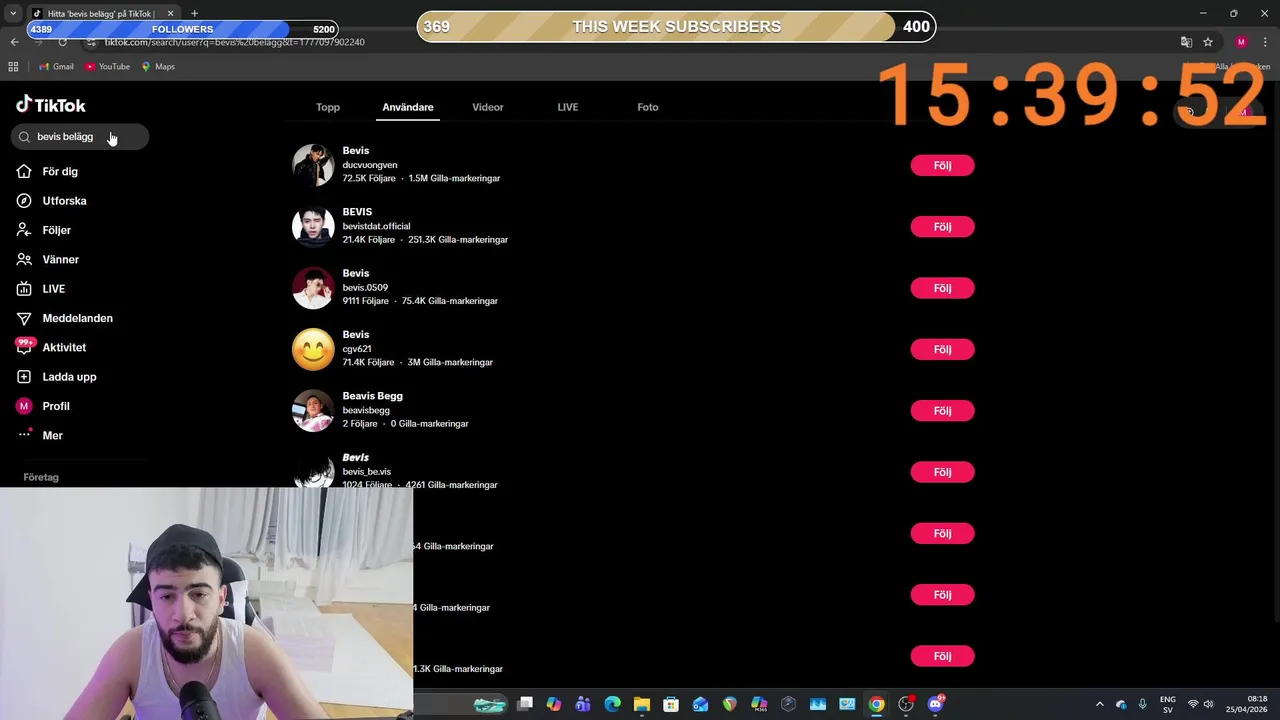Open the volume control in tray

point(1208,704)
